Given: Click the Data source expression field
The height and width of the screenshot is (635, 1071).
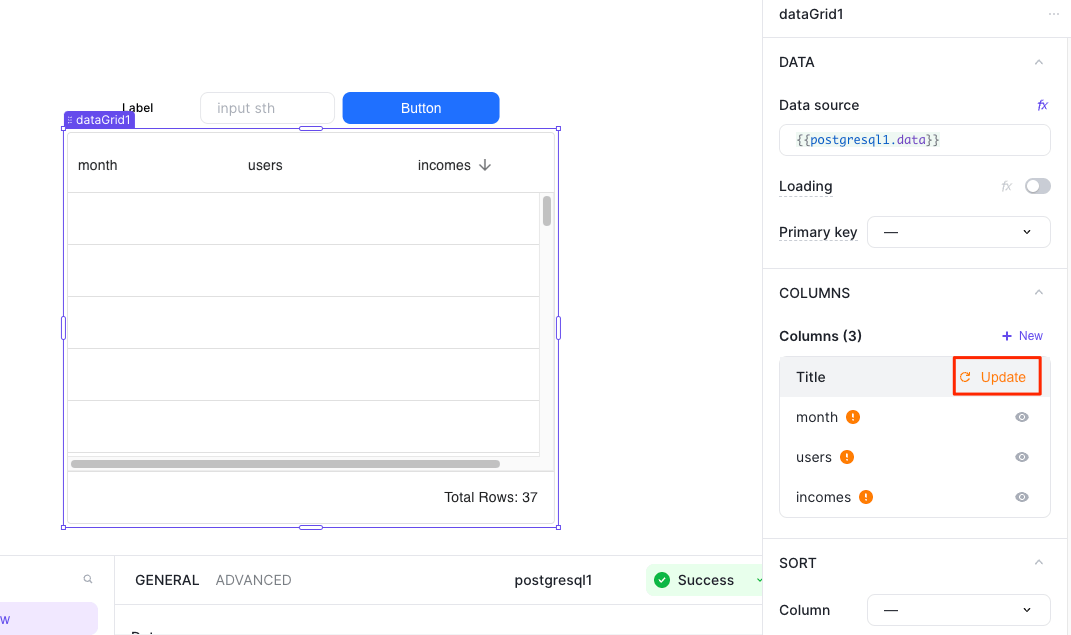Looking at the screenshot, I should point(915,140).
